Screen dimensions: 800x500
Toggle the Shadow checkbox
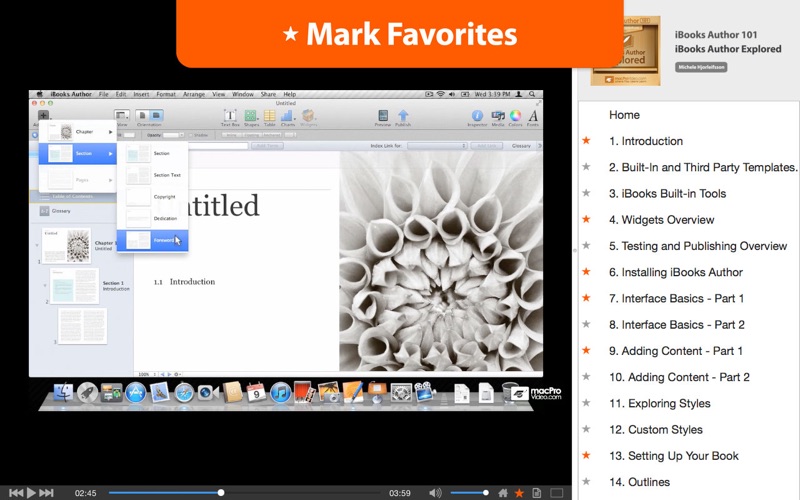point(191,135)
